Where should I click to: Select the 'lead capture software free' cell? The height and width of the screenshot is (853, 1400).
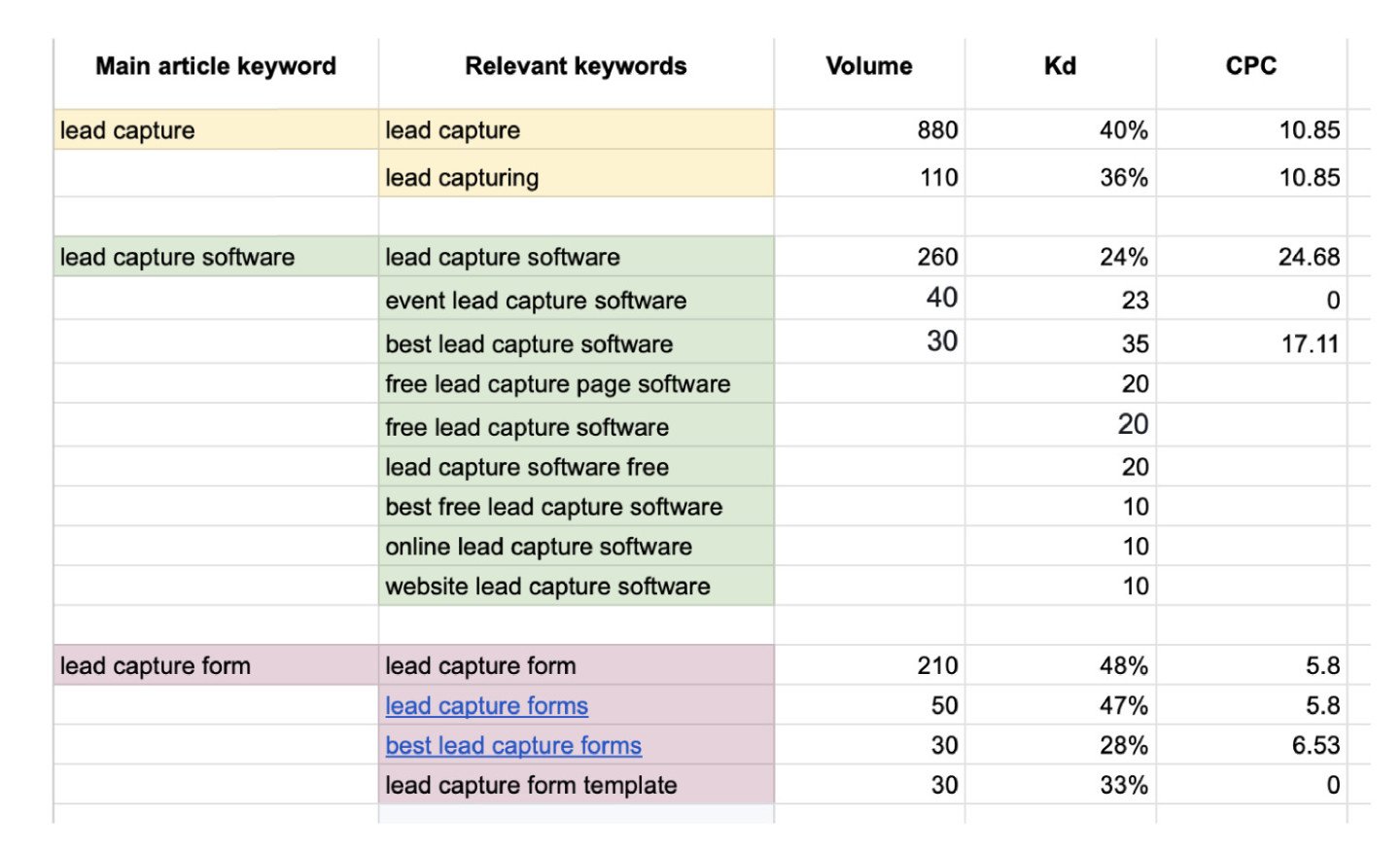click(577, 467)
